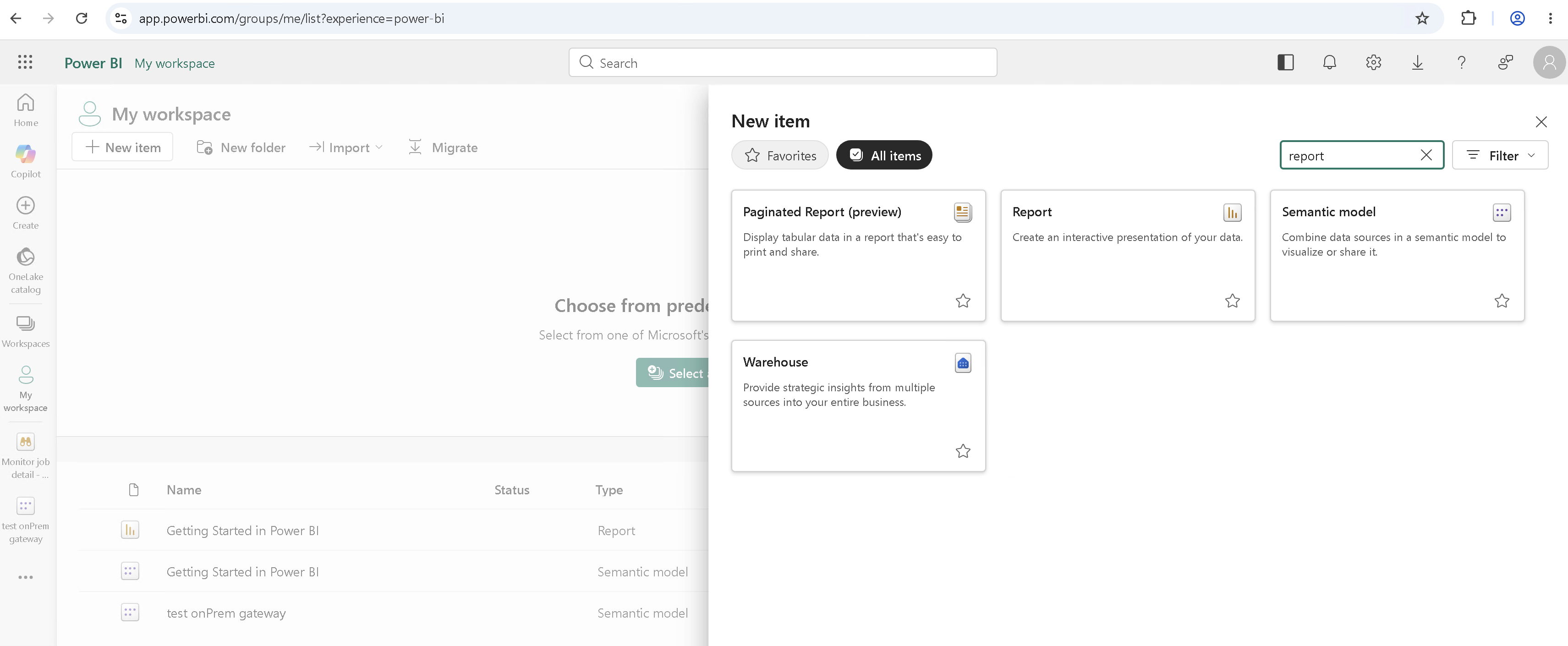Select the All items tab
Image resolution: width=1568 pixels, height=646 pixels.
click(884, 155)
